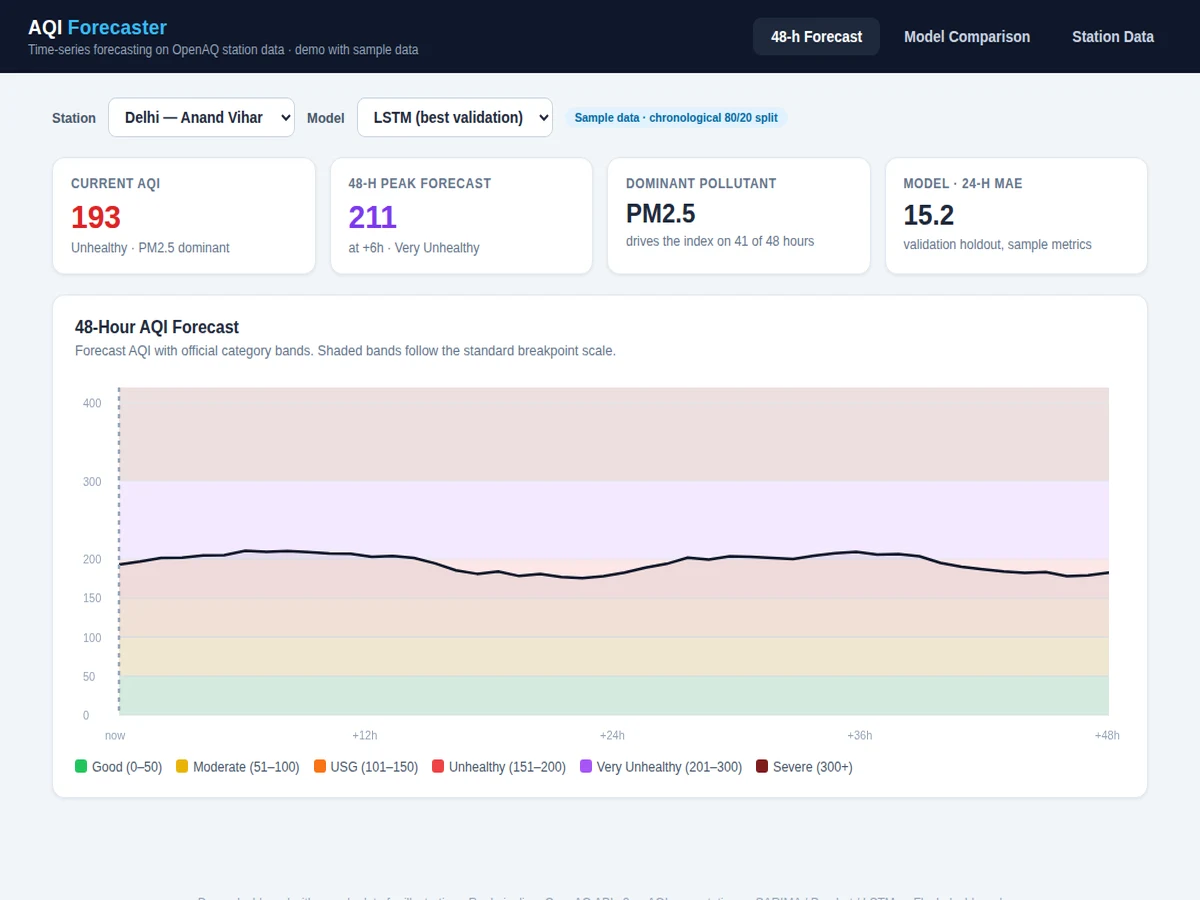Viewport: 1200px width, 900px height.
Task: Click the dashed now marker on chart
Action: pos(119,551)
